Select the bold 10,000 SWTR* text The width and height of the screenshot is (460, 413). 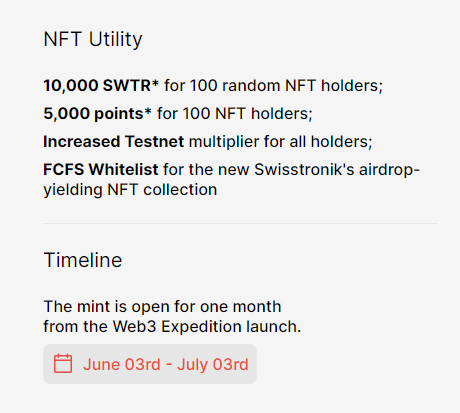coord(101,86)
